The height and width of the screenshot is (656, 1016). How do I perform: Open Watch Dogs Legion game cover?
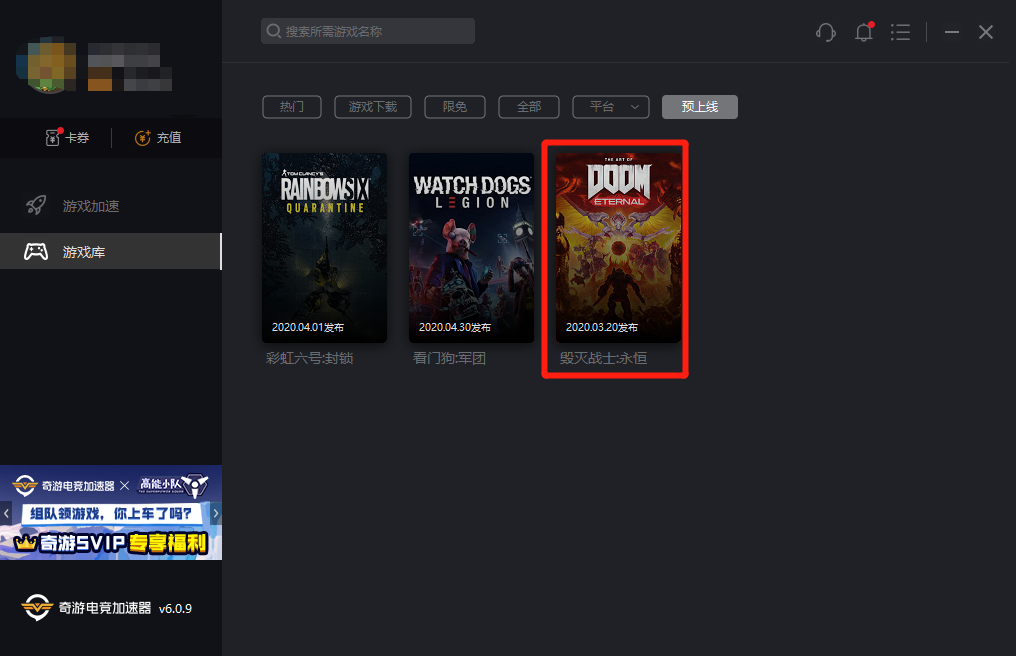click(471, 248)
